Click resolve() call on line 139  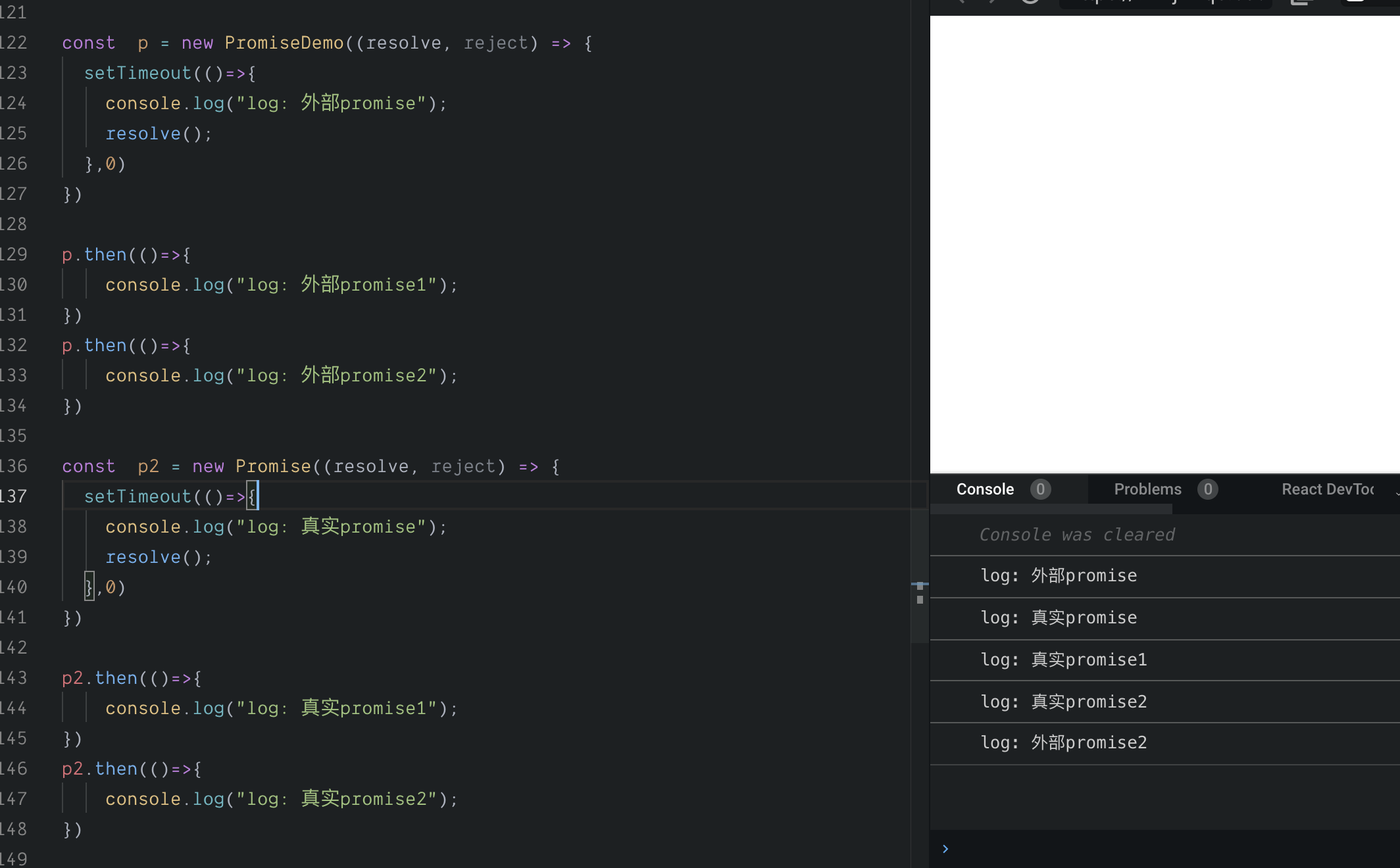tap(158, 557)
